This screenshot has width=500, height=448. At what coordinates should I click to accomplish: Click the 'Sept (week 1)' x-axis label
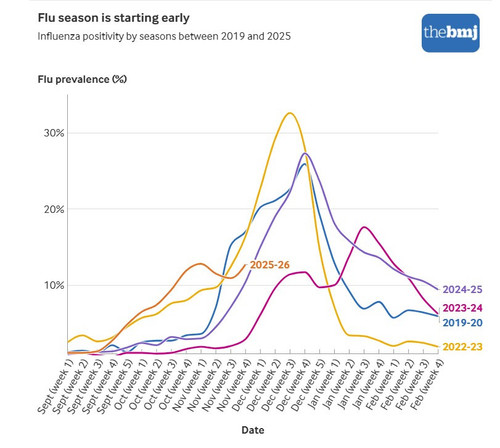click(56, 385)
